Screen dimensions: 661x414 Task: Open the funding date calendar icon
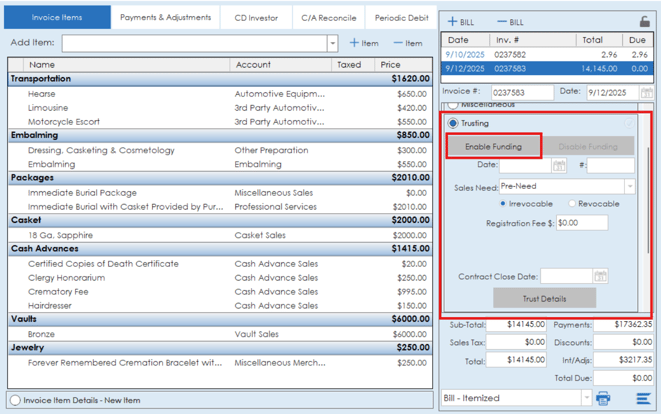tap(559, 165)
